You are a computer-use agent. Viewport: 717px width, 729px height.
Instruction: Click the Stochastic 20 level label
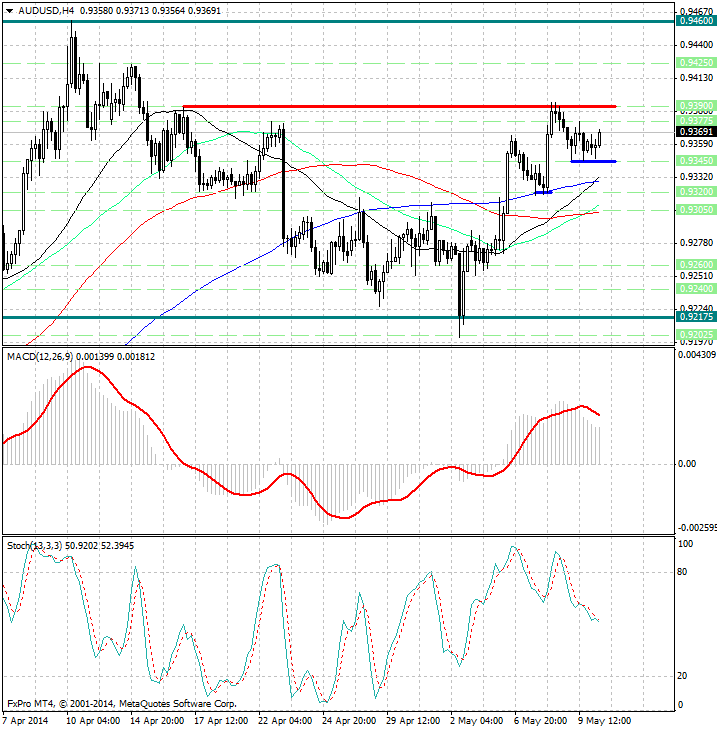pyautogui.click(x=684, y=676)
